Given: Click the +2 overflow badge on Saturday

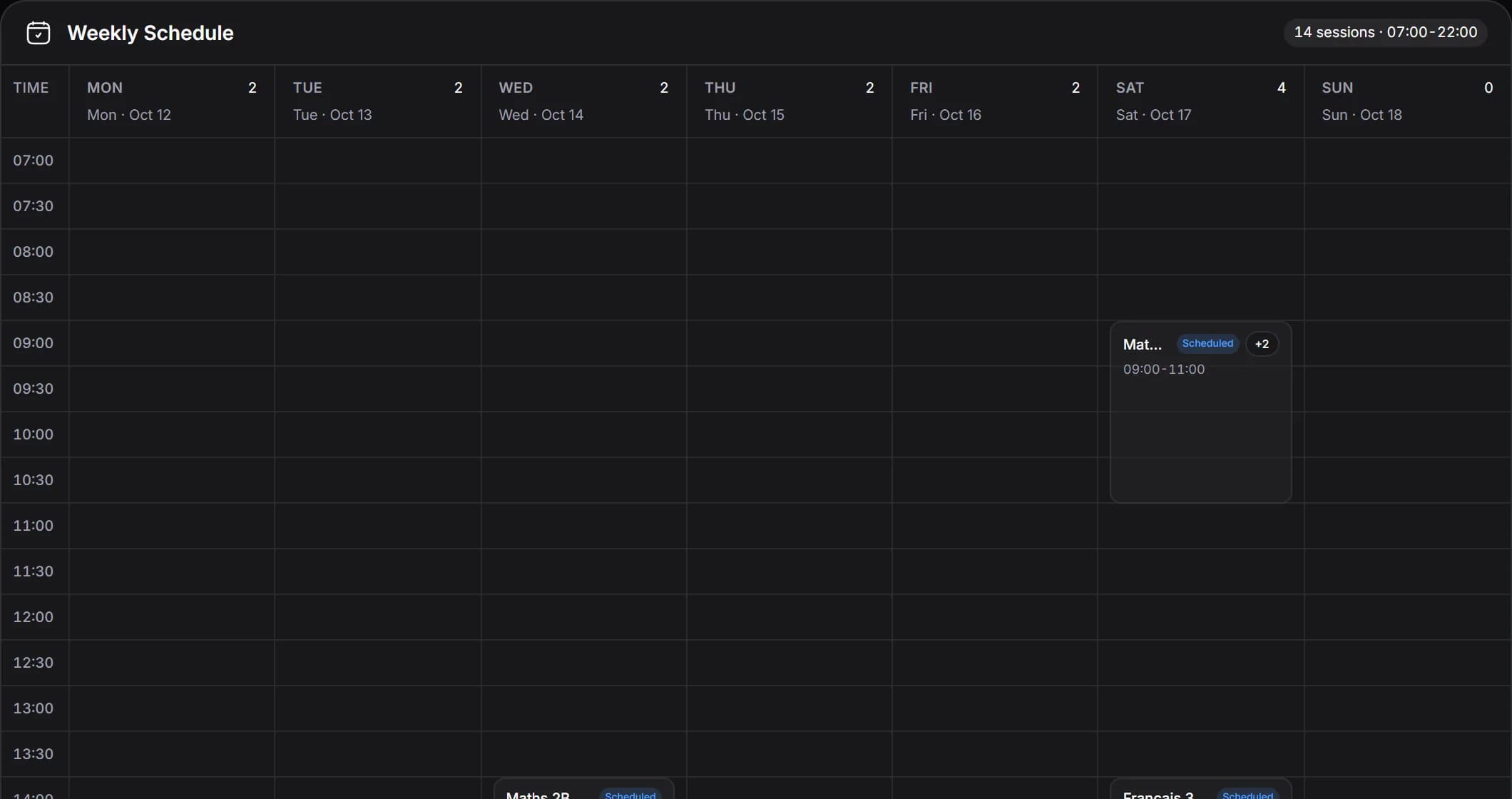Looking at the screenshot, I should (x=1262, y=344).
